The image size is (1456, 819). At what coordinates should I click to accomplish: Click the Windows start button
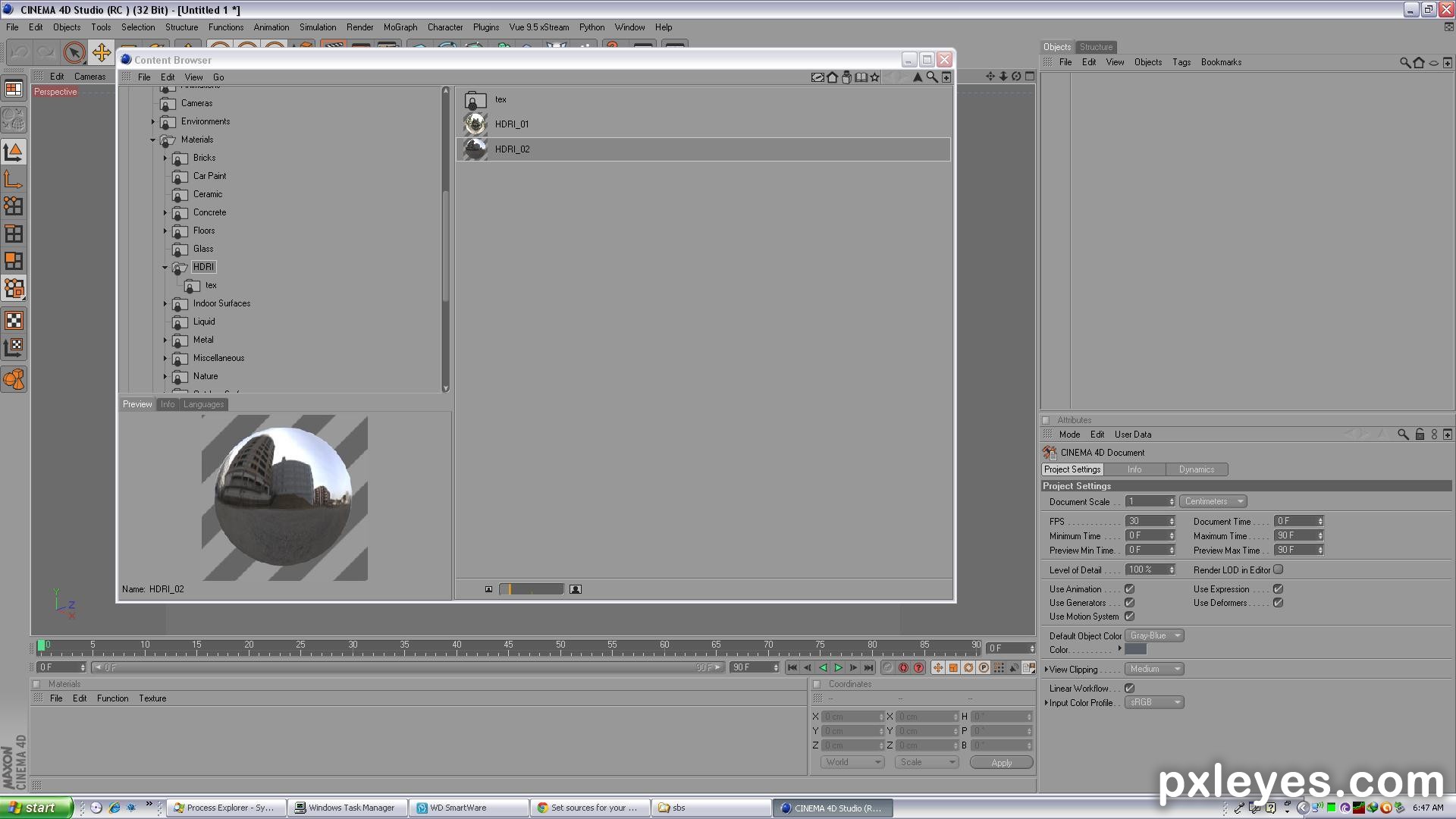pos(36,808)
